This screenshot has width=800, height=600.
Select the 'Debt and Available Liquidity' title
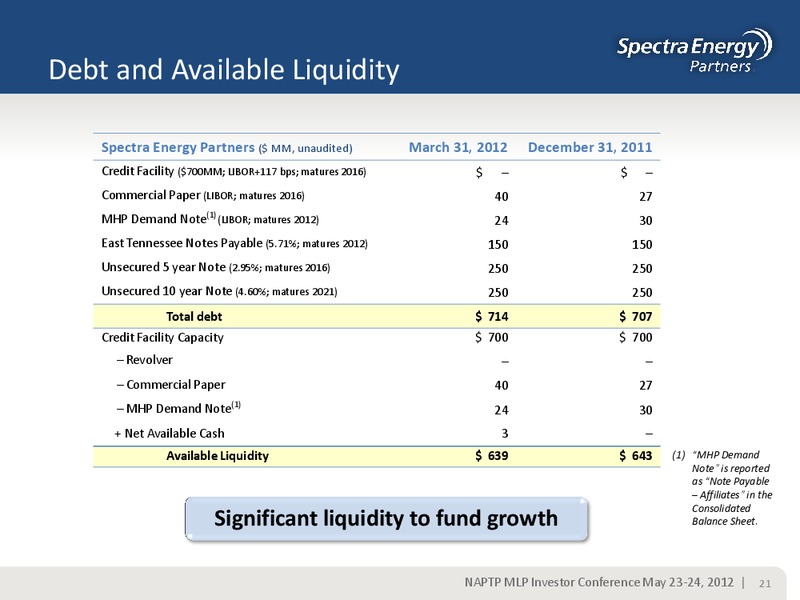pyautogui.click(x=223, y=69)
